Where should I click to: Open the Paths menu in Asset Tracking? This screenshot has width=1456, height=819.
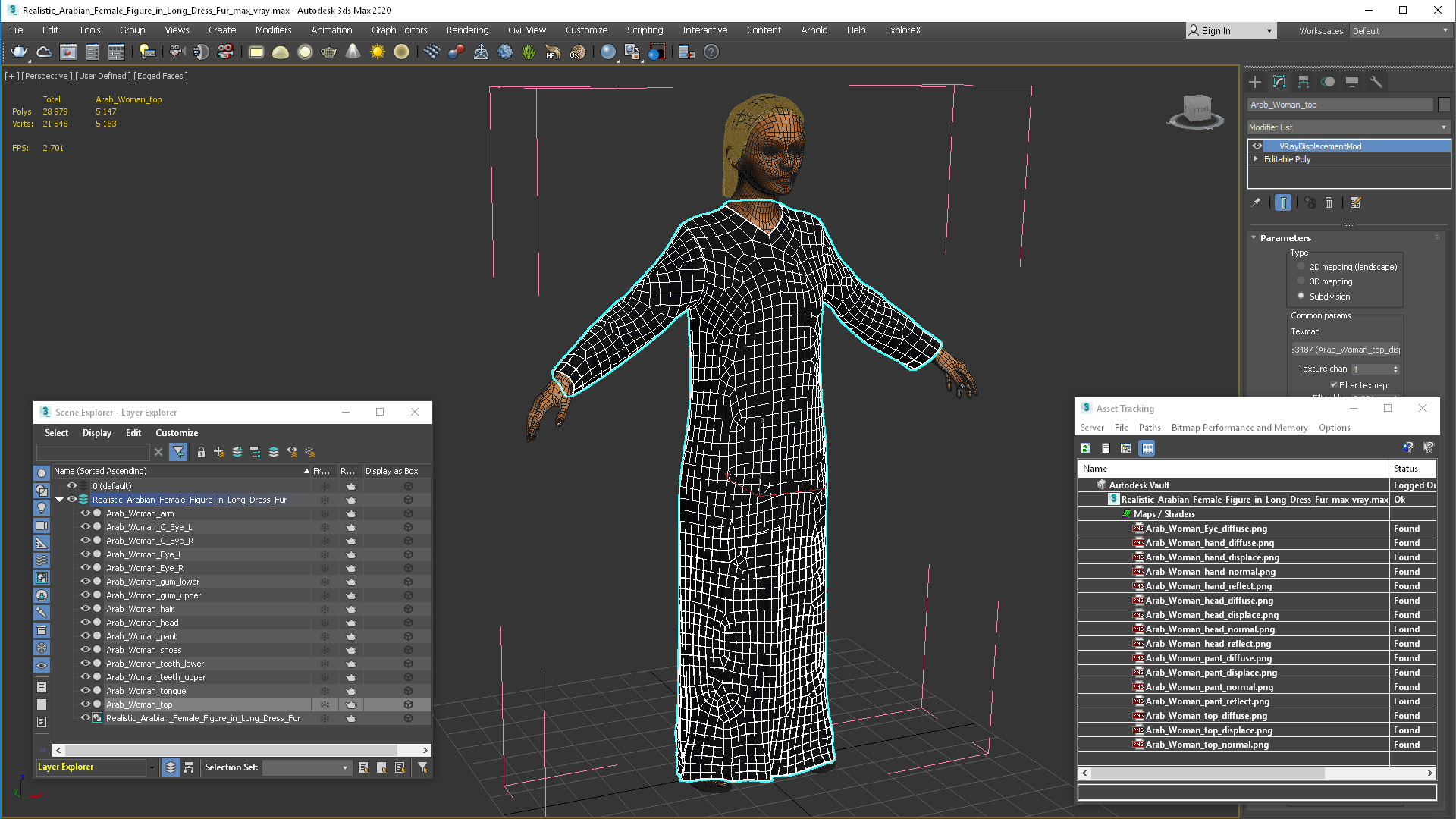click(x=1150, y=428)
